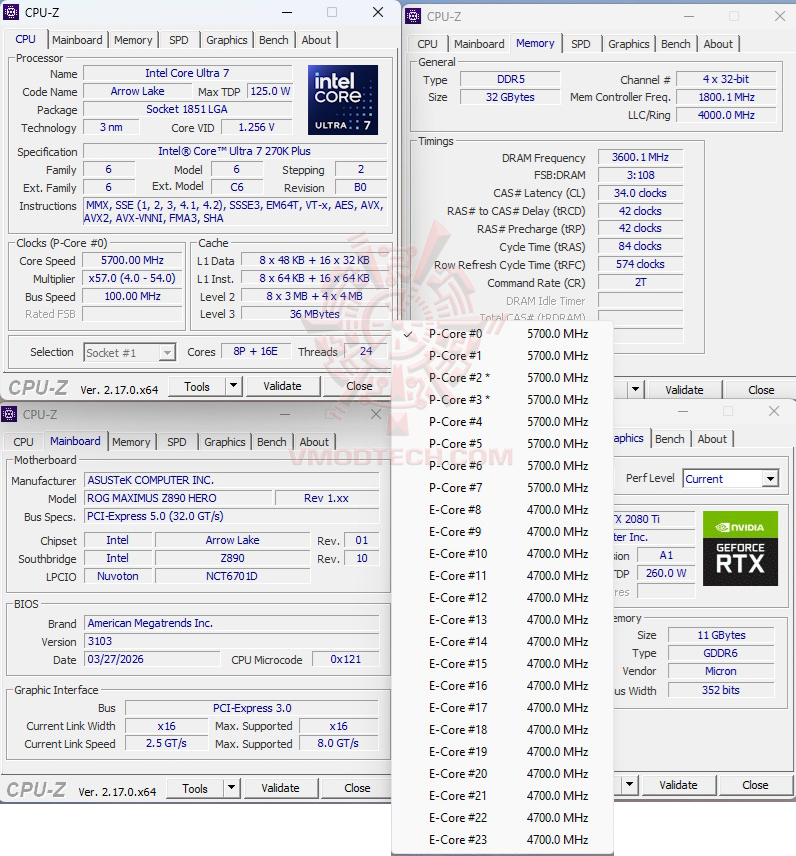The image size is (796, 856).
Task: Select P-Core #6 in the core list
Action: pos(502,466)
